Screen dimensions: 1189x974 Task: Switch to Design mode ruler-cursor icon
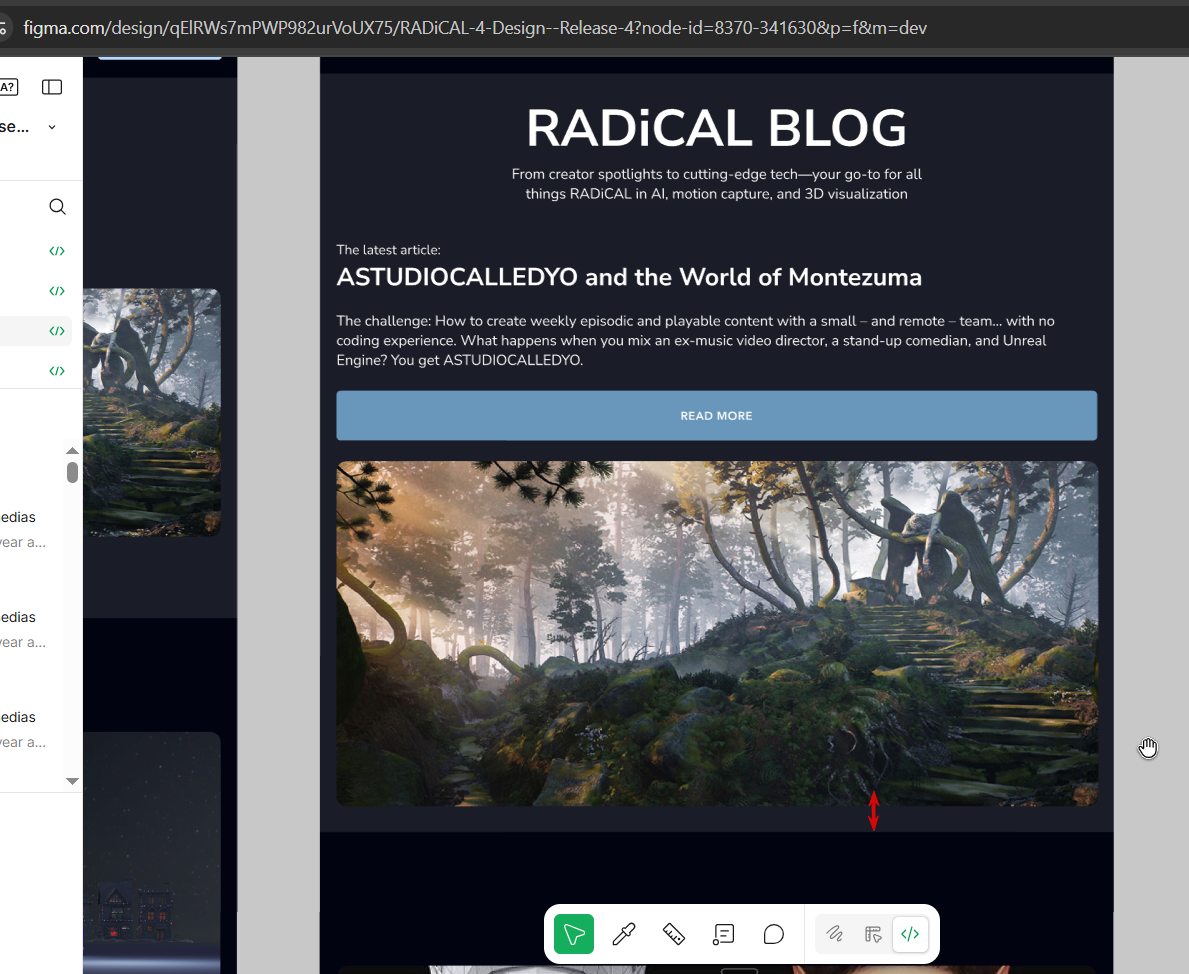pos(873,934)
